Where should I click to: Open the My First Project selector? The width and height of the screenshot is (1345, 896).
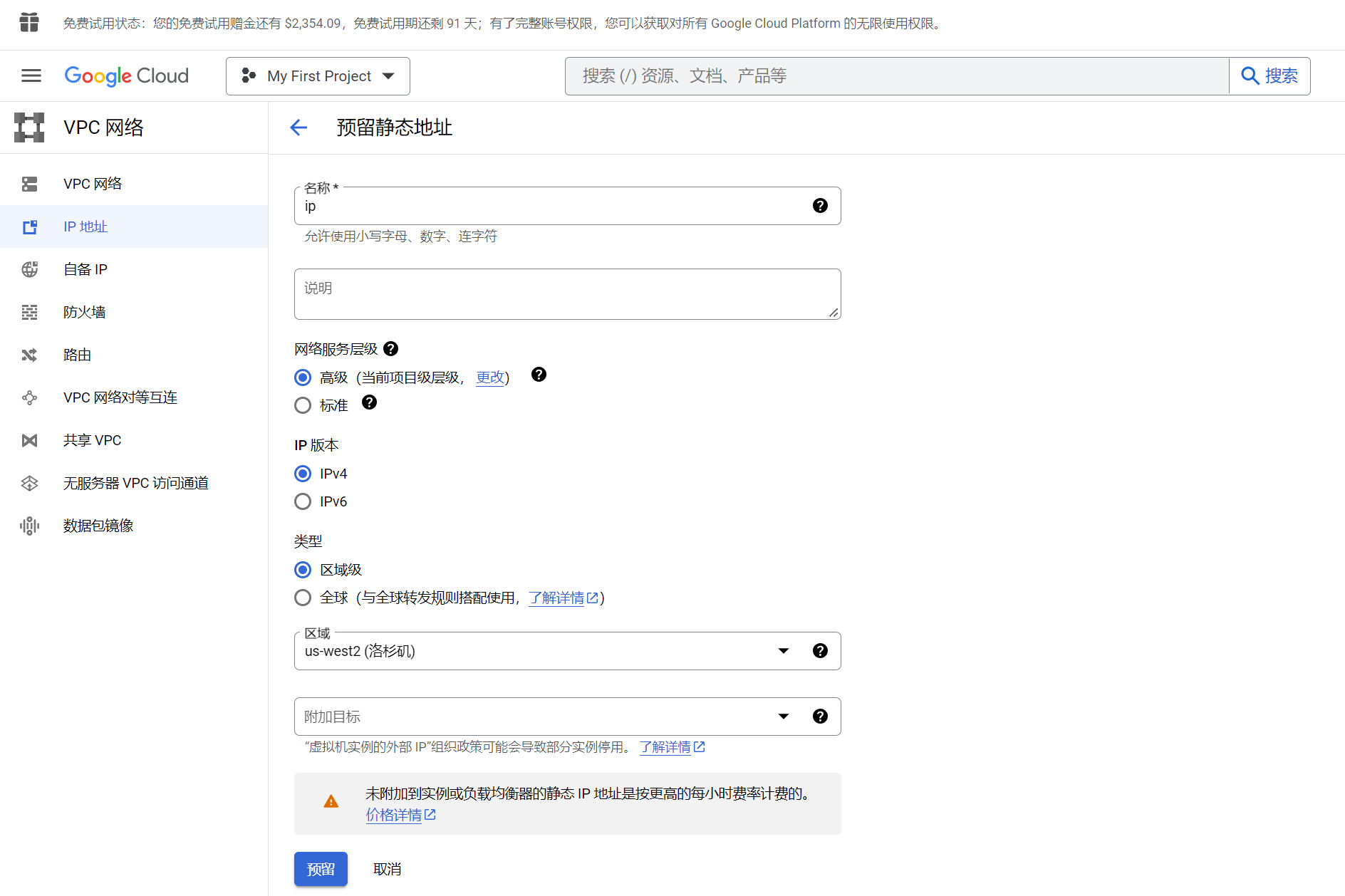click(318, 76)
